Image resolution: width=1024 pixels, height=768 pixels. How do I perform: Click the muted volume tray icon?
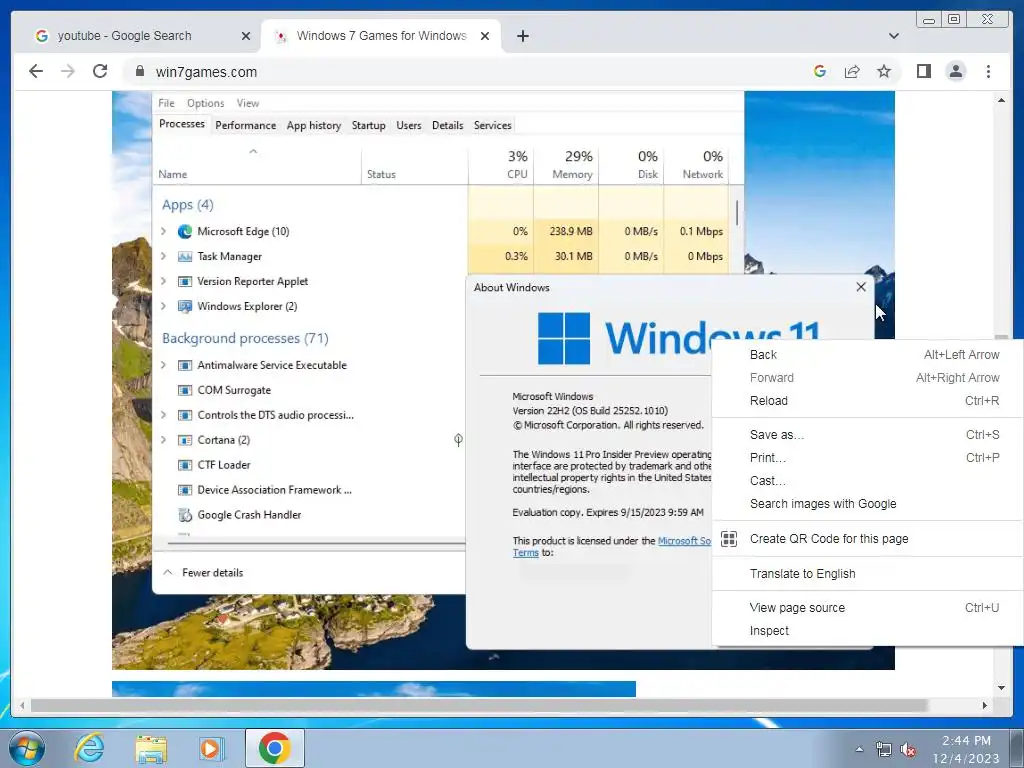(908, 749)
